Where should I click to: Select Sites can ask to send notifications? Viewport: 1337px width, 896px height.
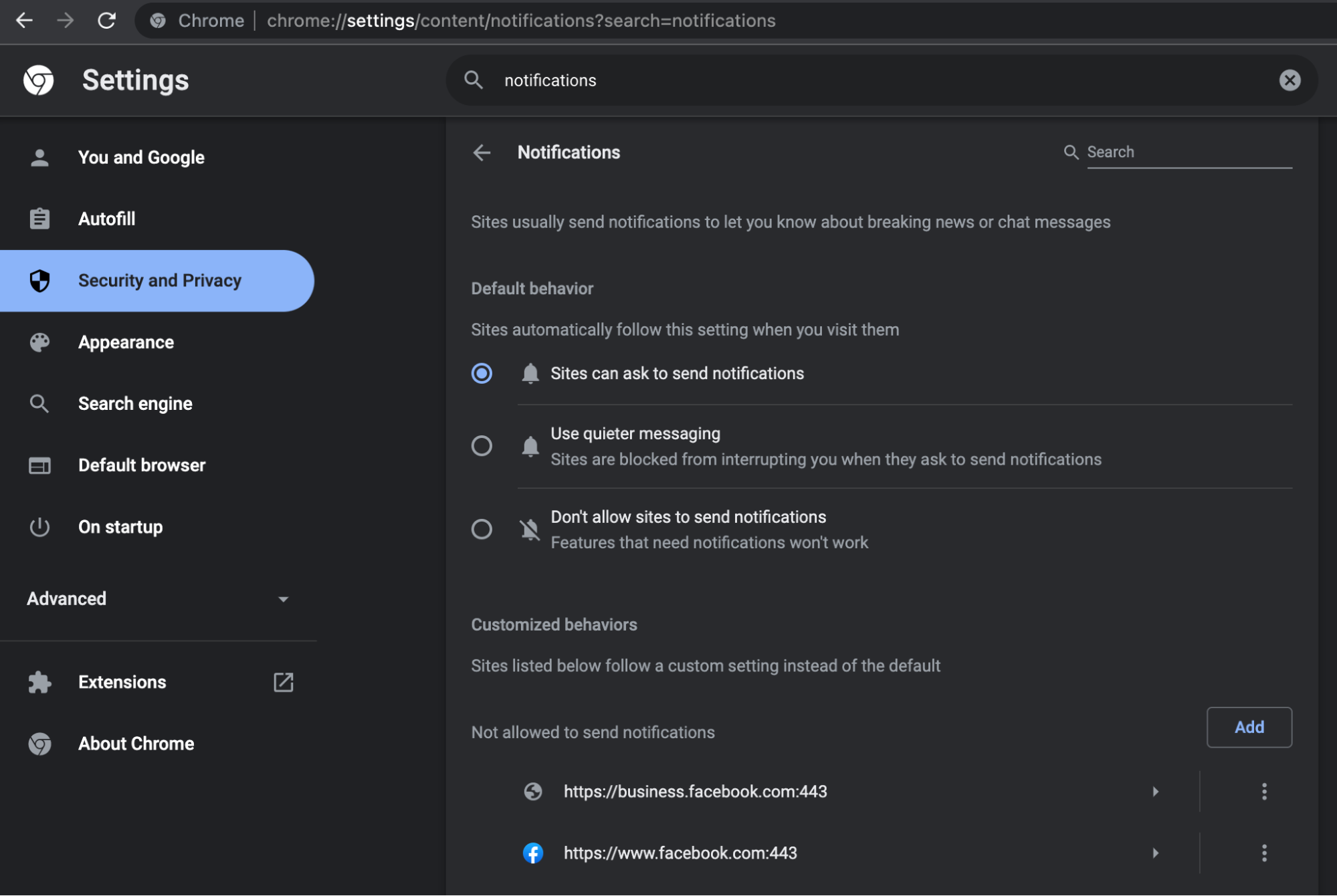click(x=482, y=374)
